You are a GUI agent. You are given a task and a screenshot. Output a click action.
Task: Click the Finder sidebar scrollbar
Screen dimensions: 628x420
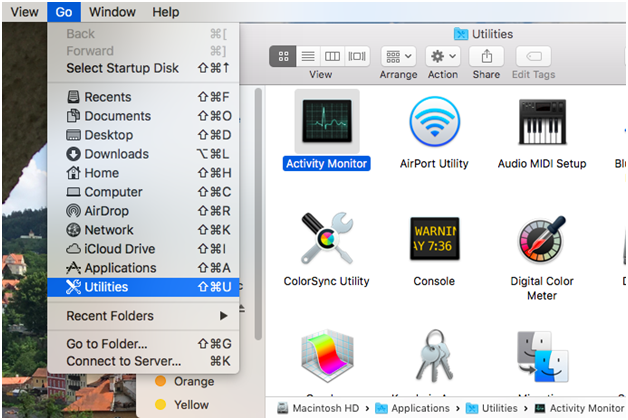[x=258, y=214]
